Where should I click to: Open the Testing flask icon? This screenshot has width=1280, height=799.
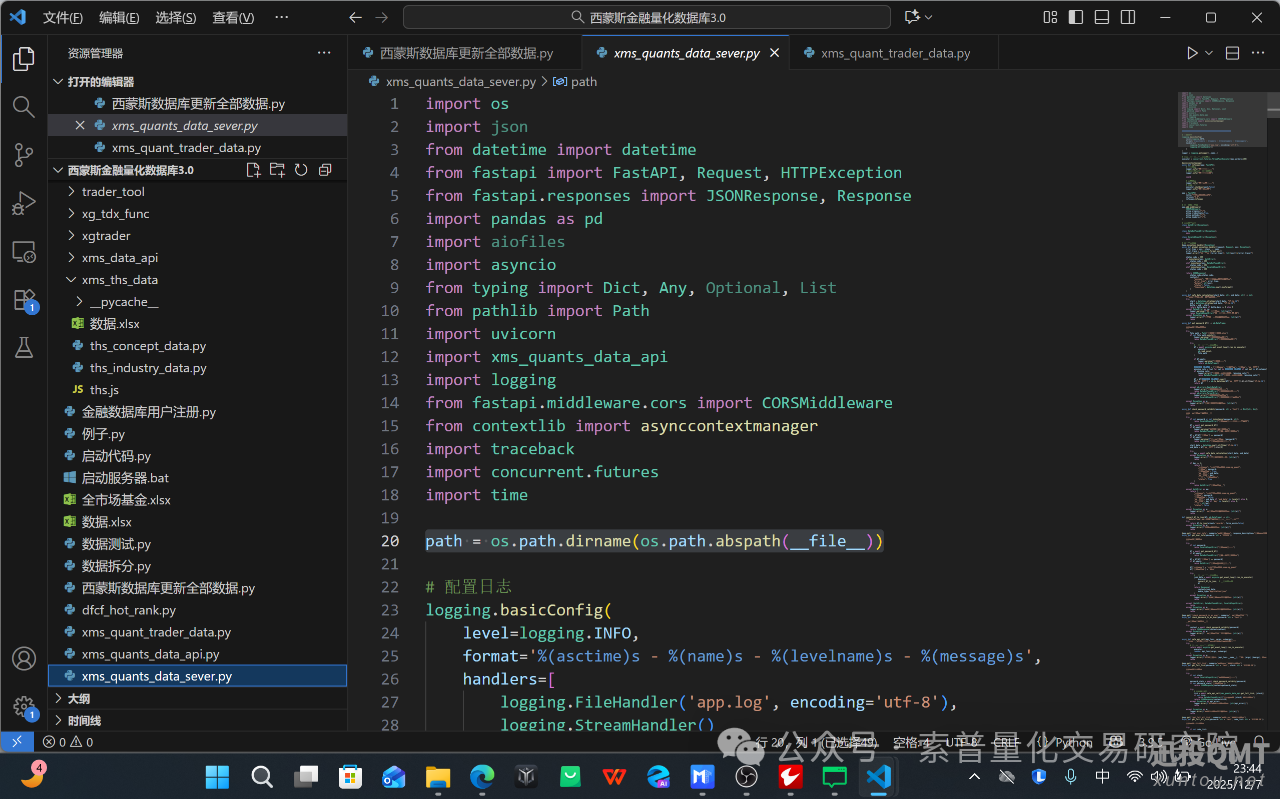(x=24, y=347)
